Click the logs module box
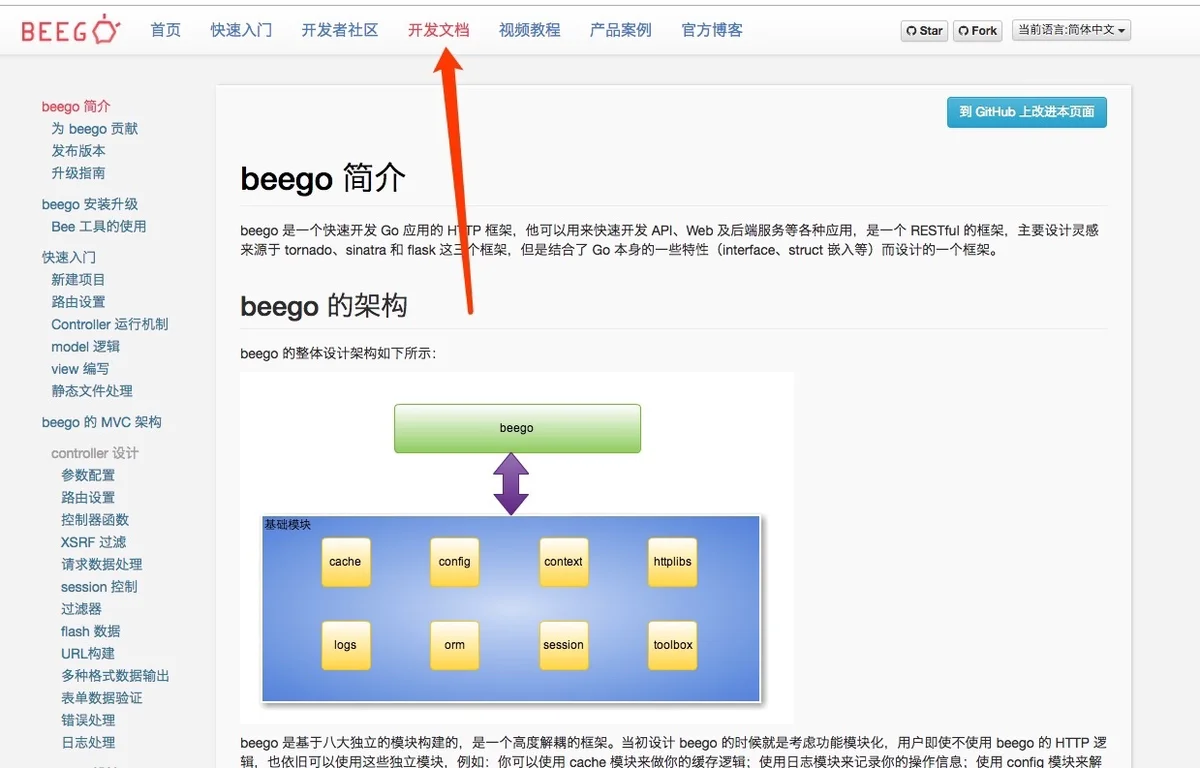 coord(345,645)
